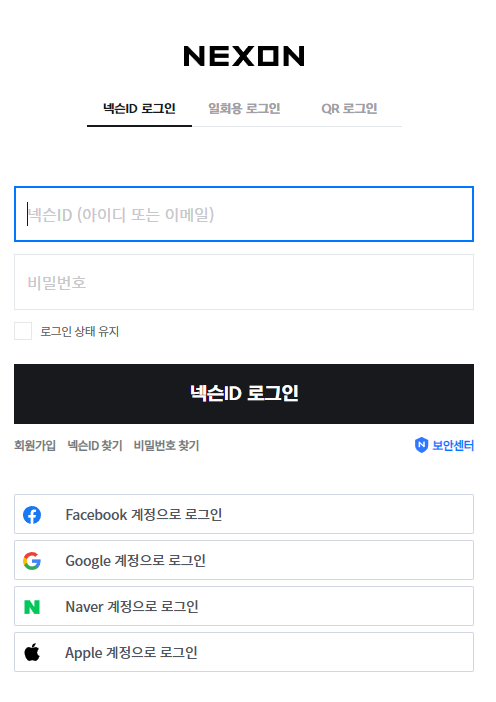Click the blue 보안센터 shield icon

click(421, 445)
